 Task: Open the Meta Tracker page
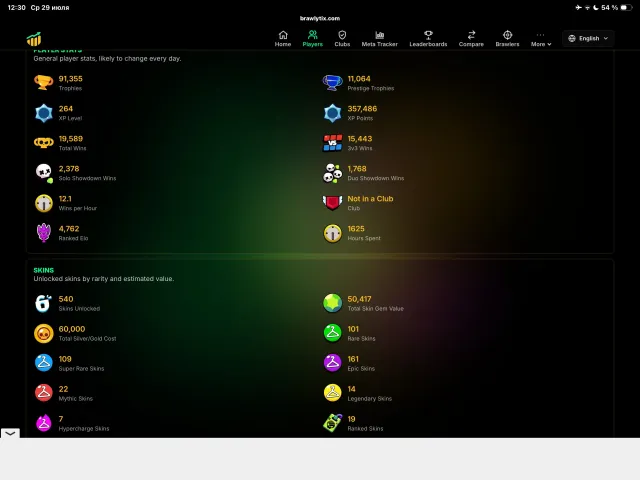[x=380, y=39]
